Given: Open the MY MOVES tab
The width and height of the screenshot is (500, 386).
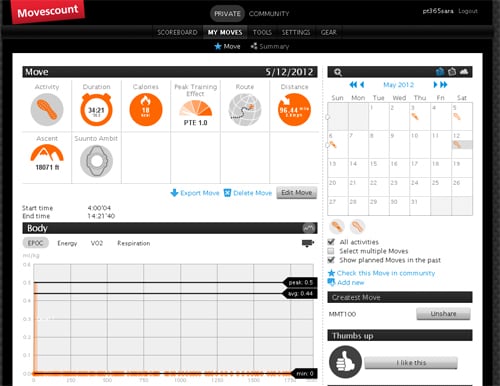Looking at the screenshot, I should [225, 32].
